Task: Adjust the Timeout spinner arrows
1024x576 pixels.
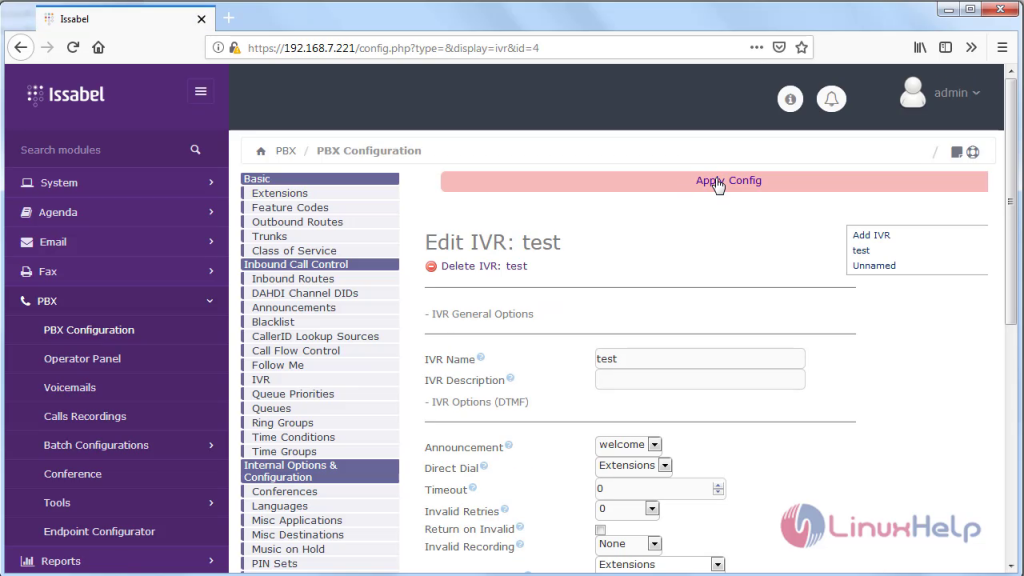Action: [x=718, y=488]
